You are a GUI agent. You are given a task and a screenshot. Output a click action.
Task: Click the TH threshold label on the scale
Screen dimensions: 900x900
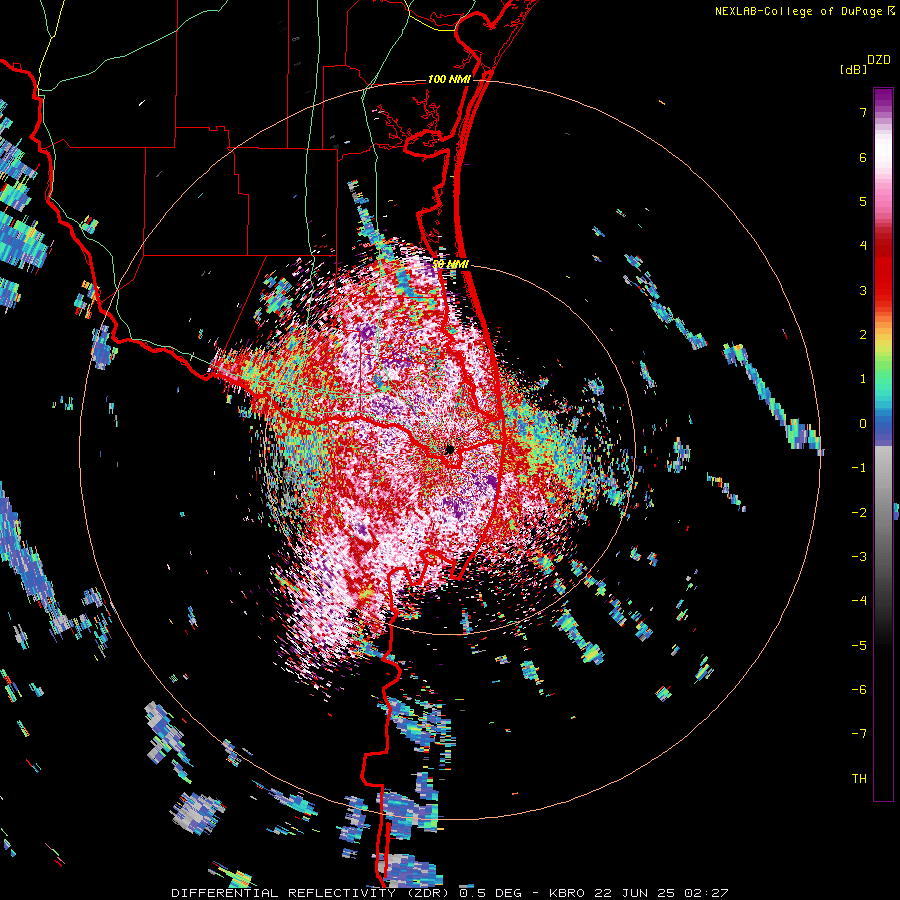tap(859, 778)
